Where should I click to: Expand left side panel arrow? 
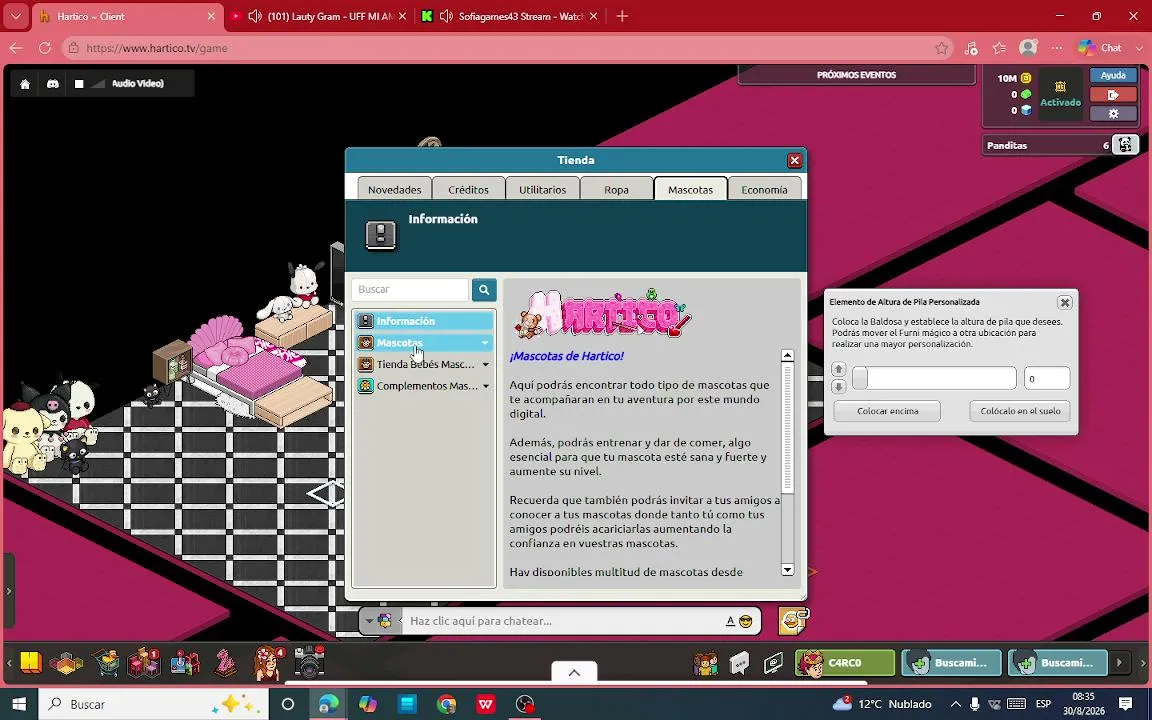pos(9,591)
